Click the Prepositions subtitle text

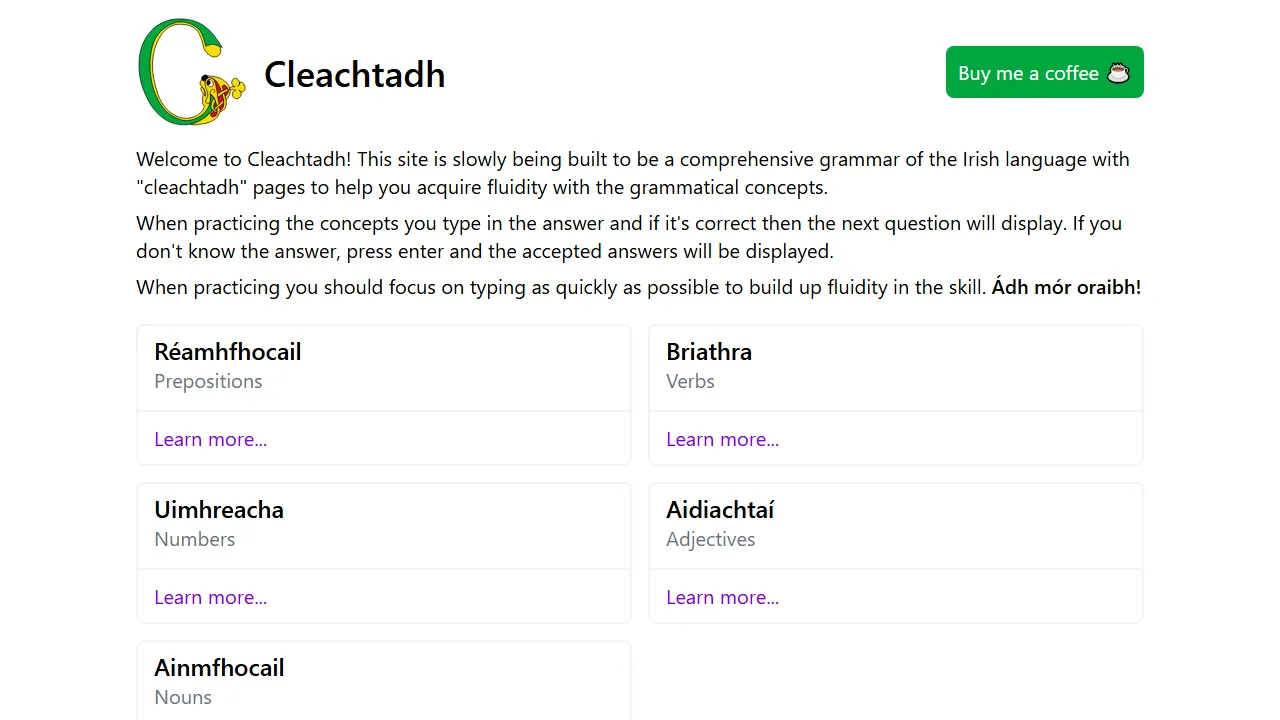(208, 381)
